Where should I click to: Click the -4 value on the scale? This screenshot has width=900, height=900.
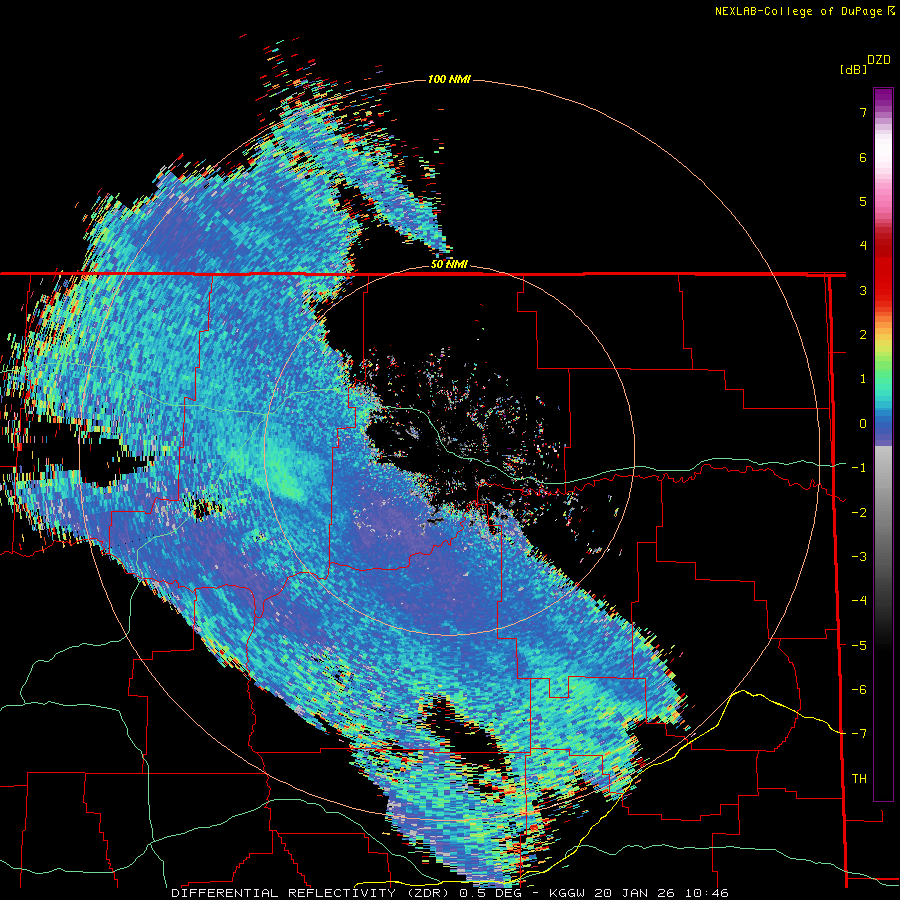coord(859,601)
